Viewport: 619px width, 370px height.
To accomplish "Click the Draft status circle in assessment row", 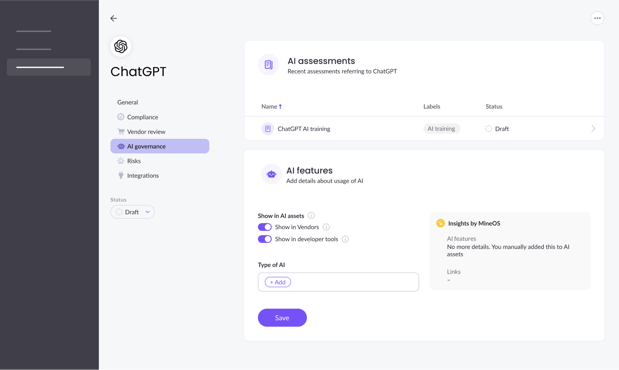I will point(488,129).
